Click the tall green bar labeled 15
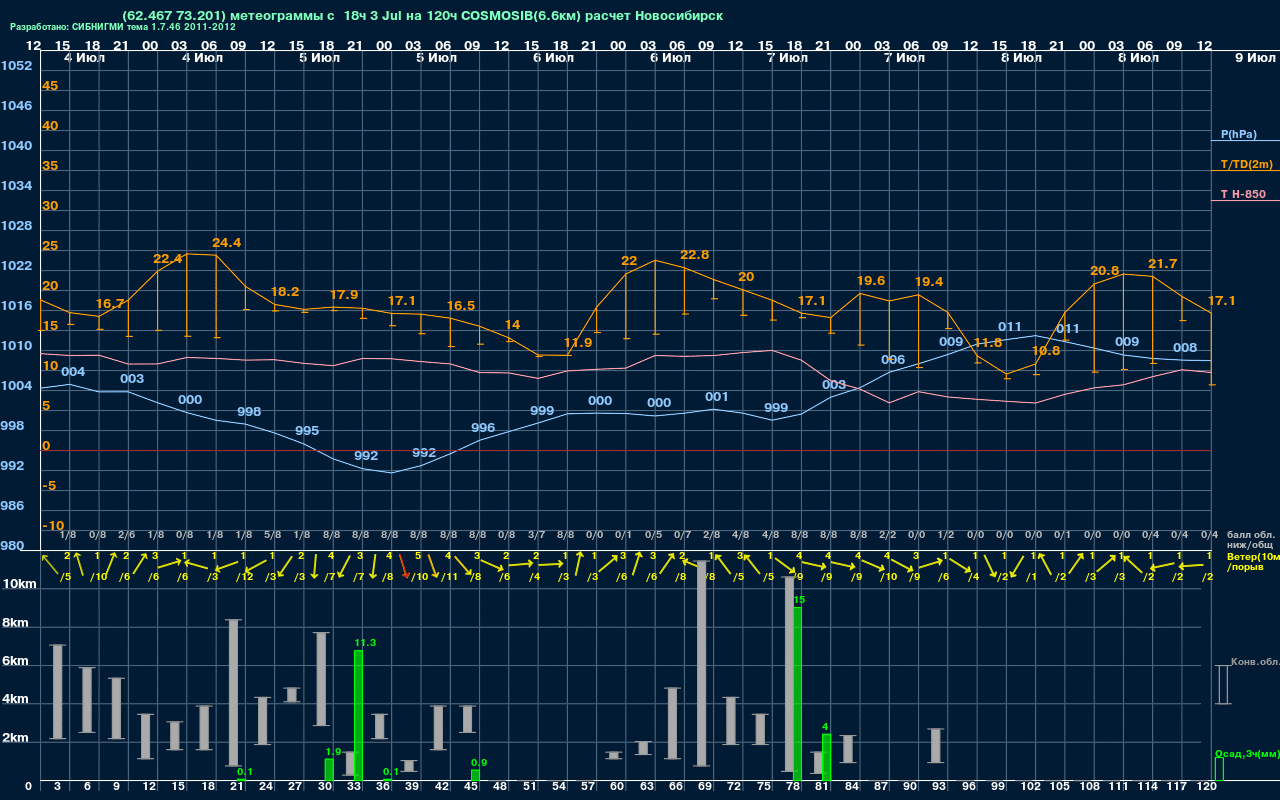This screenshot has width=1280, height=800. pyautogui.click(x=797, y=694)
